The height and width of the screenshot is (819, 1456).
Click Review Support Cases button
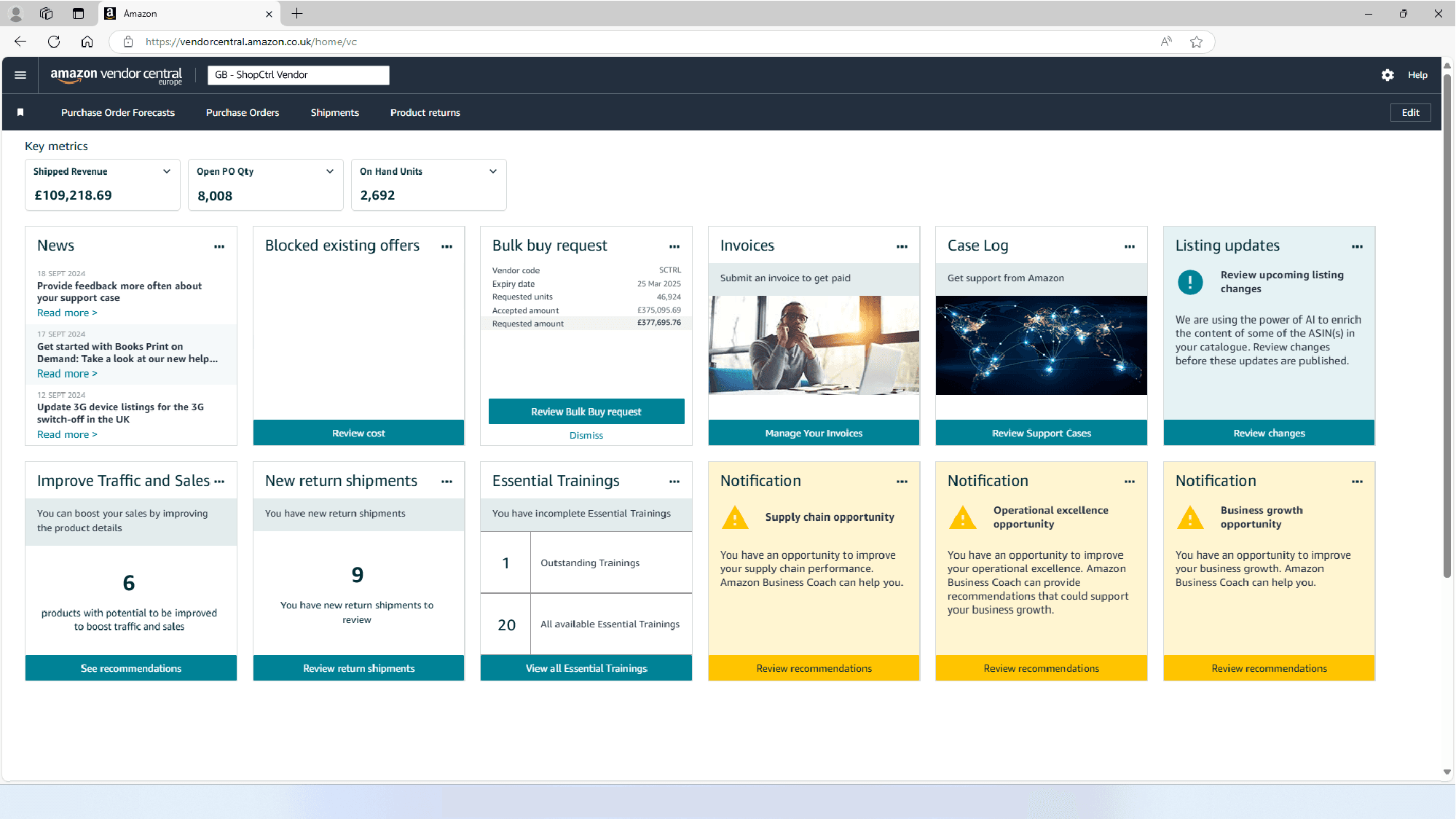(x=1042, y=433)
